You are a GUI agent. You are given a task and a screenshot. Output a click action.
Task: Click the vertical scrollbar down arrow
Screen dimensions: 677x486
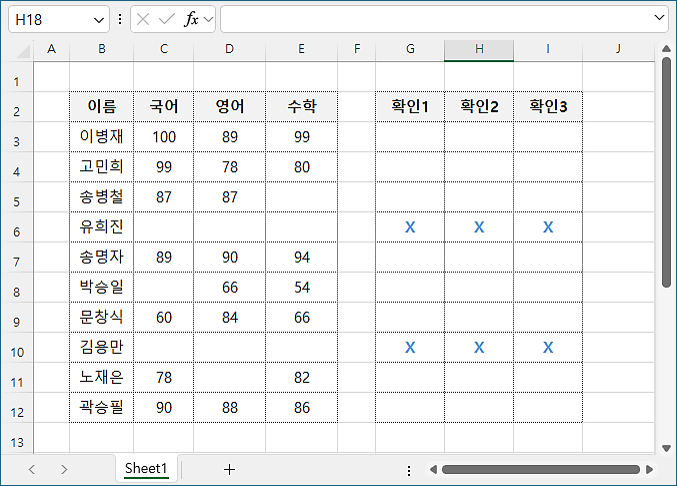tap(666, 448)
